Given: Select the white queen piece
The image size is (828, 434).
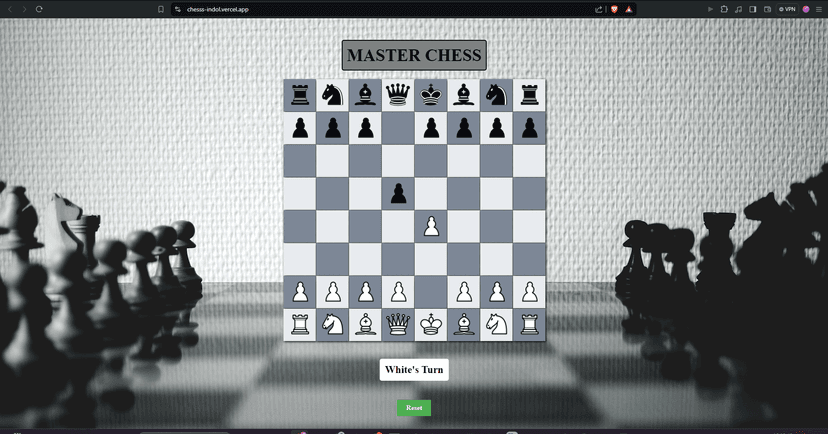Looking at the screenshot, I should click(x=398, y=324).
